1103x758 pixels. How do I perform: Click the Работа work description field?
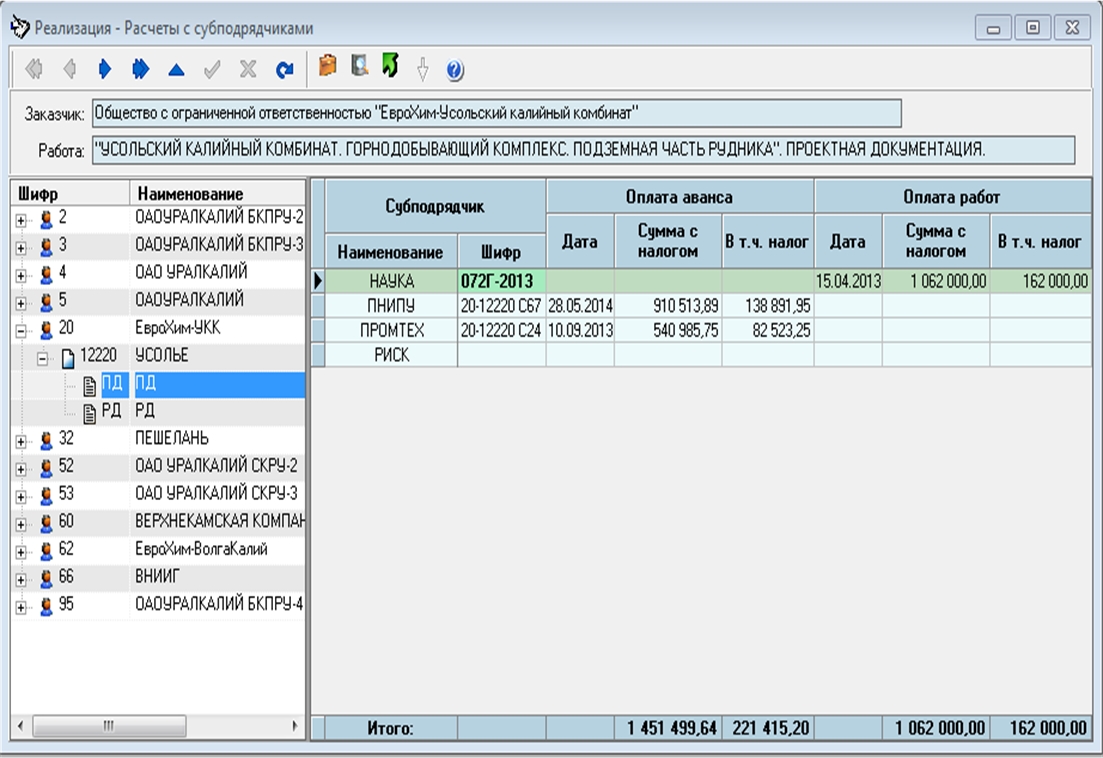point(584,150)
